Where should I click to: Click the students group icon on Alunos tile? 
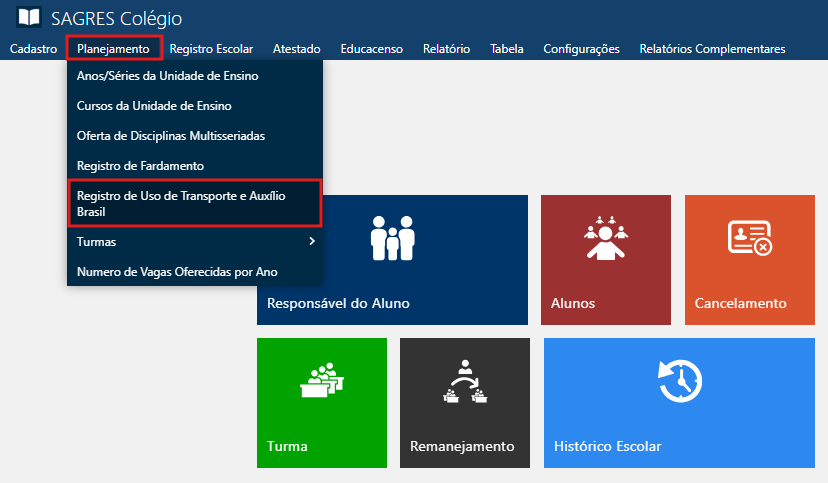603,238
